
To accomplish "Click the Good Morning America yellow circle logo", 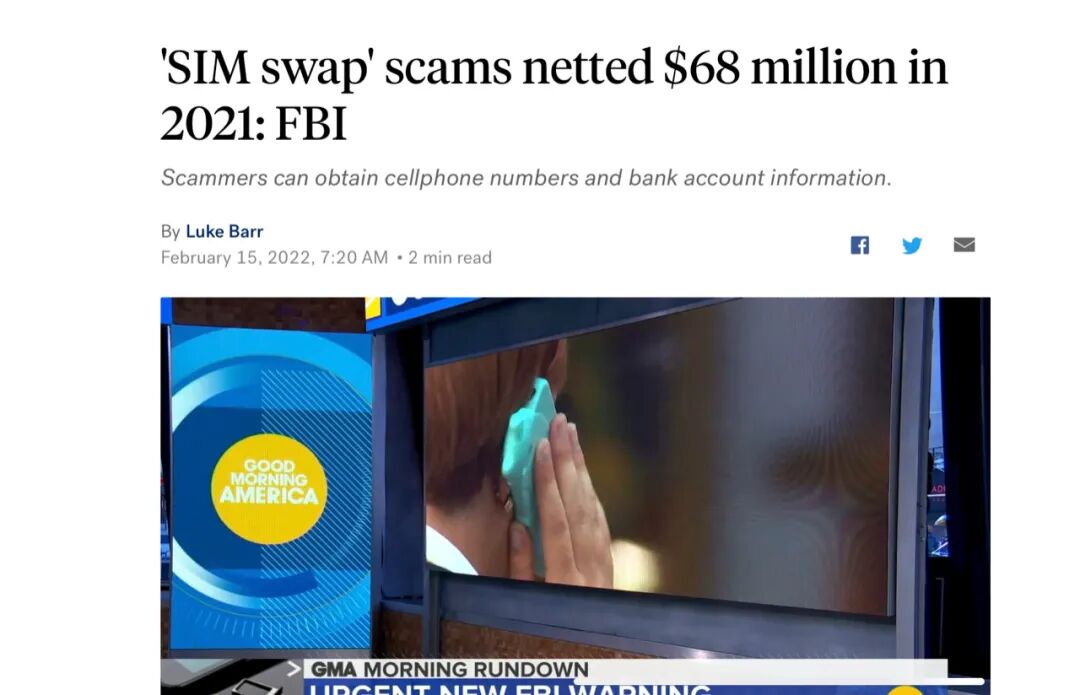I will [x=269, y=488].
